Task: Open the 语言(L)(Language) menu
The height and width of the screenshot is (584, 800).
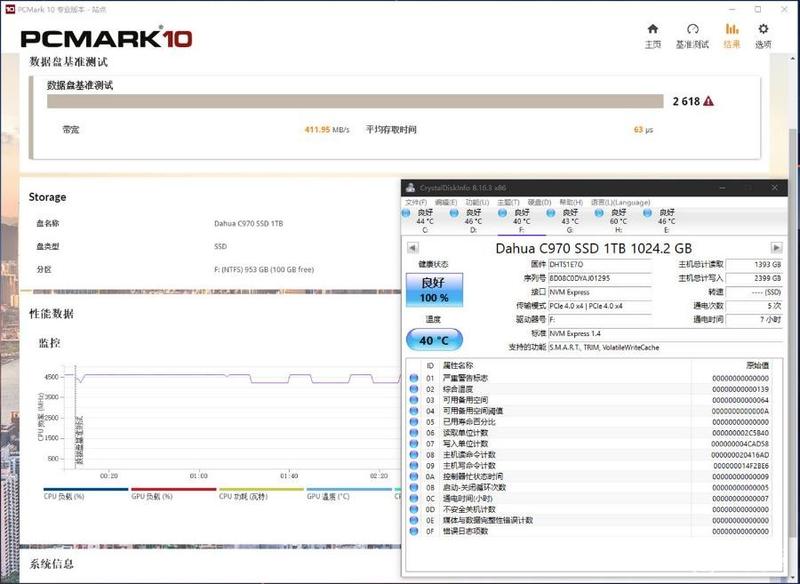Action: [620, 202]
